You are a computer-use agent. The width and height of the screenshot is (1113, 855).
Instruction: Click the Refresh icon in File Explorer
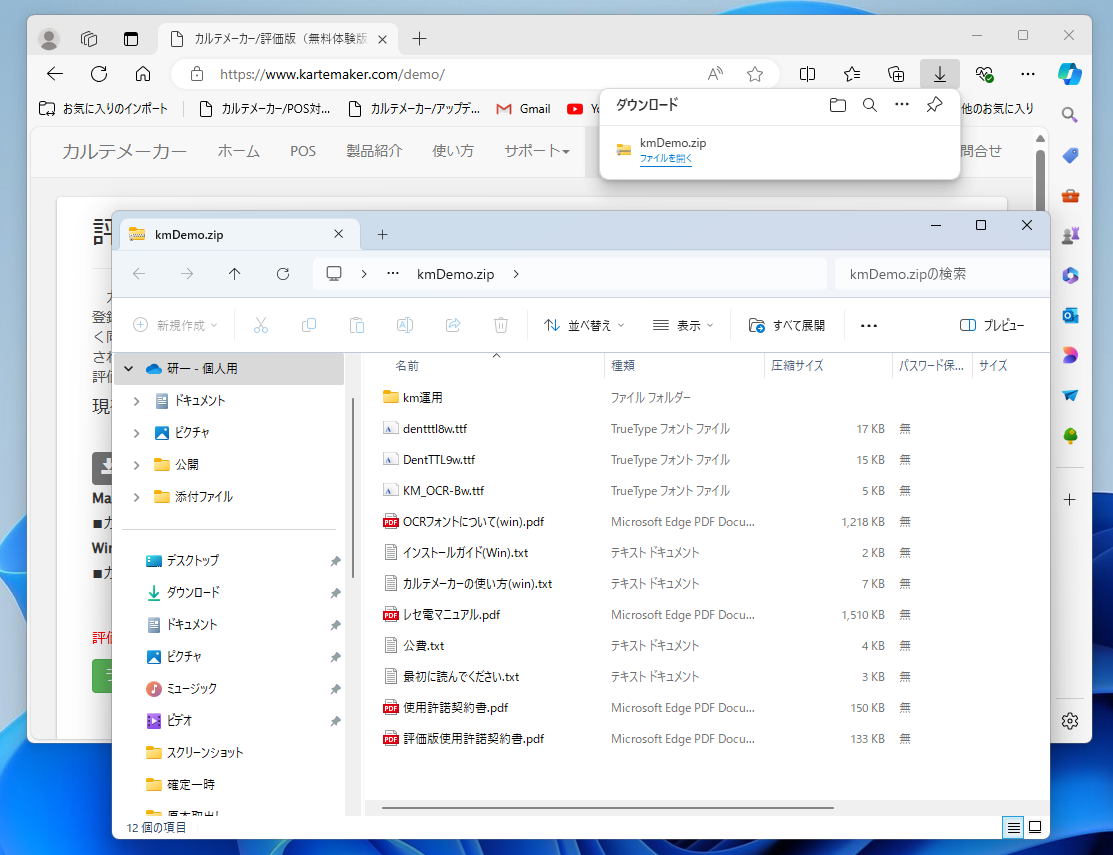click(283, 274)
